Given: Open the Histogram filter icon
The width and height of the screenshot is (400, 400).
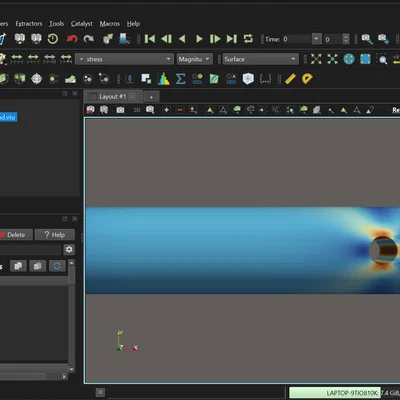Looking at the screenshot, I should coord(164,79).
